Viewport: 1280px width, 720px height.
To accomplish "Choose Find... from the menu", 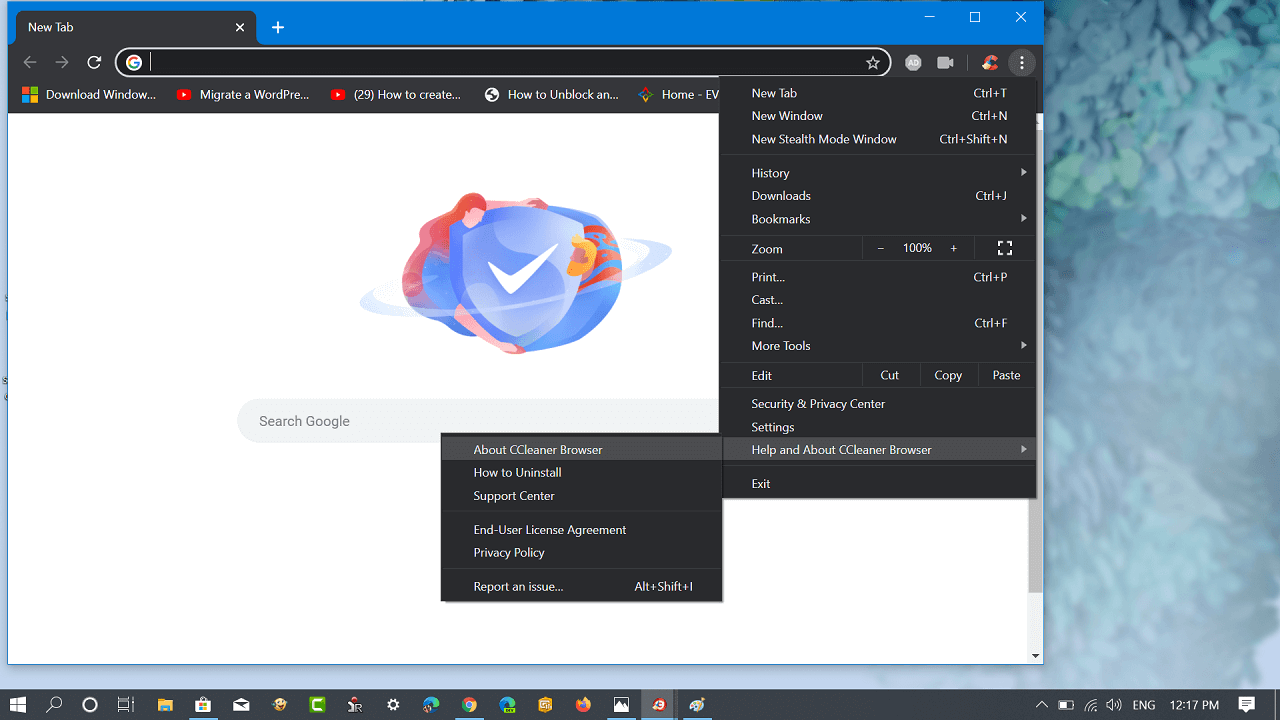I will click(879, 323).
